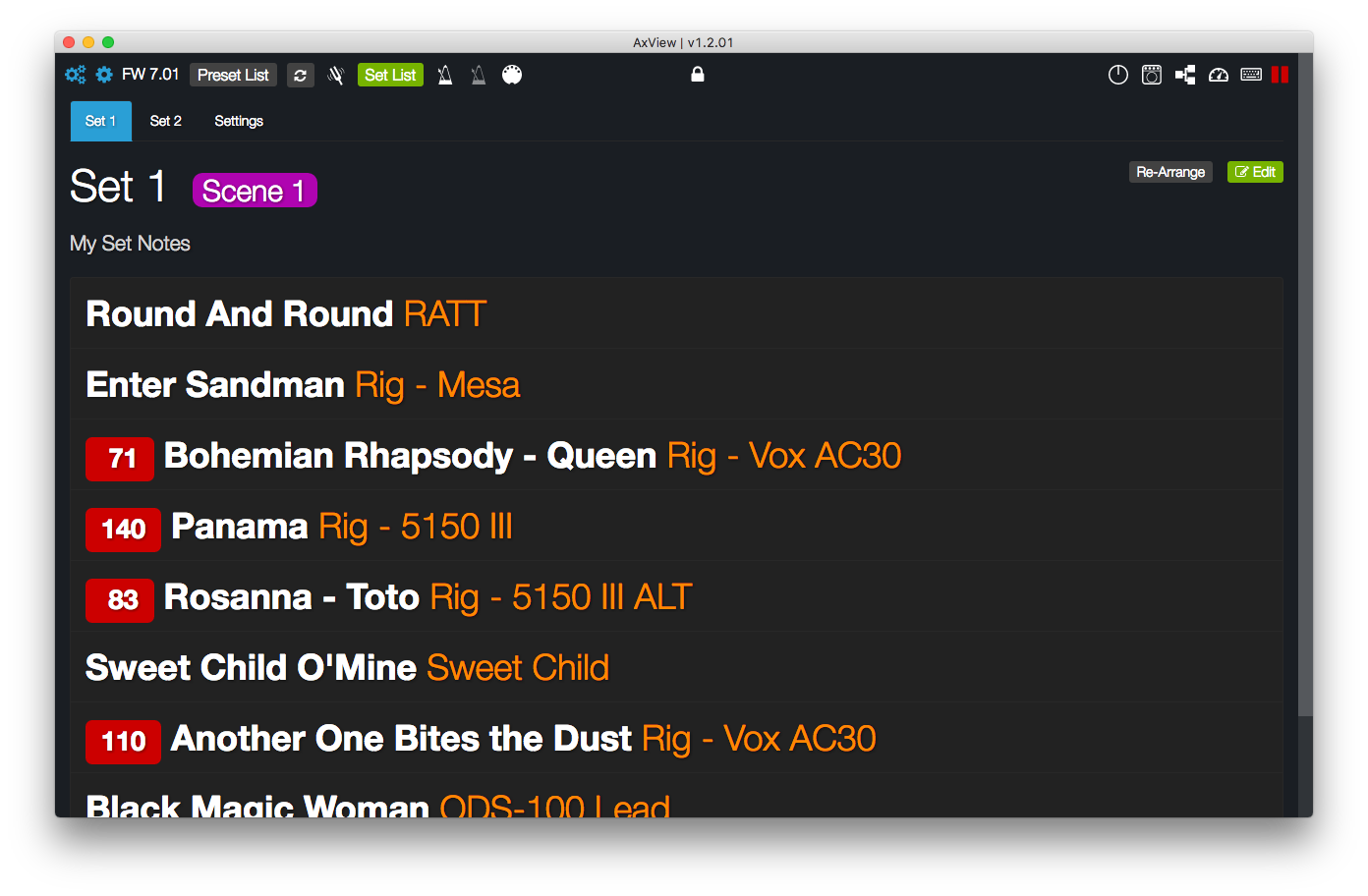Click Rig - Vox AC30 beside Another One Bites

tap(759, 739)
